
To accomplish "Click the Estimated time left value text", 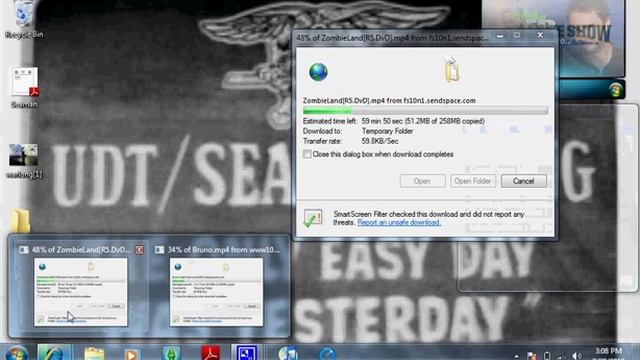I will (x=423, y=121).
